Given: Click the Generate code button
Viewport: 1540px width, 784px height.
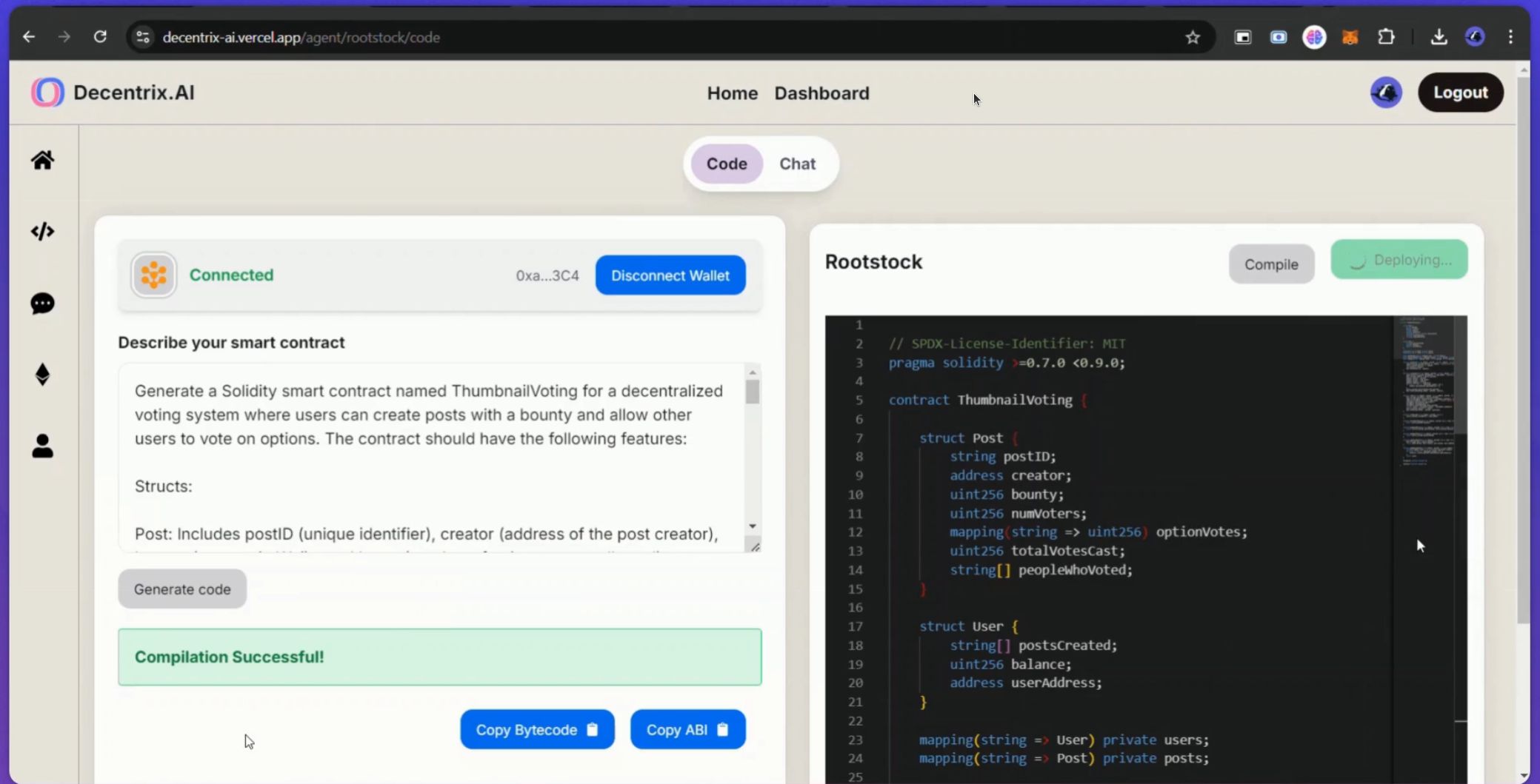Looking at the screenshot, I should pos(182,589).
